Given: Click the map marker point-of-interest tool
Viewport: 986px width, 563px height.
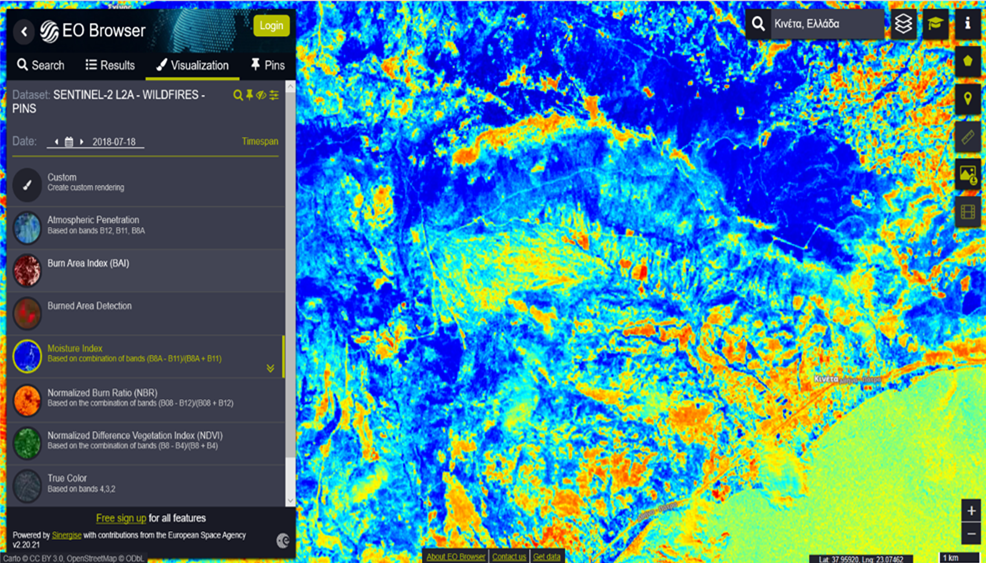Looking at the screenshot, I should click(x=967, y=99).
